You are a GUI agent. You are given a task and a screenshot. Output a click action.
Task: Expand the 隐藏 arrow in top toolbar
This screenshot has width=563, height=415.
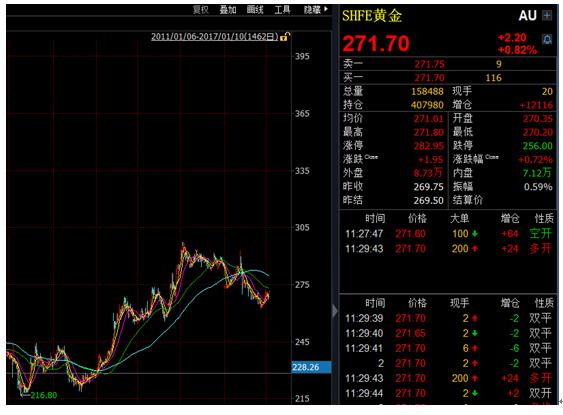pos(326,9)
